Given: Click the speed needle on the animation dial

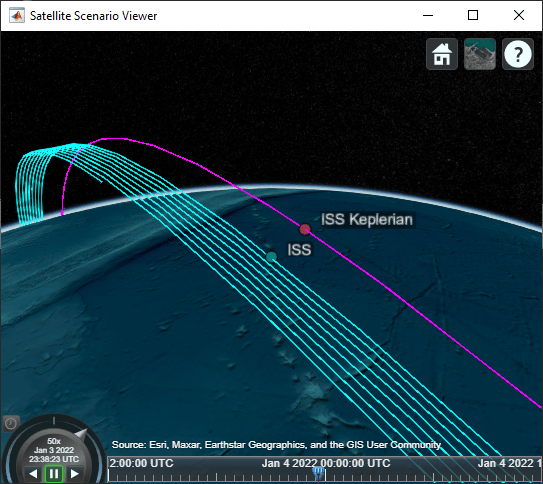Looking at the screenshot, I should tap(82, 434).
